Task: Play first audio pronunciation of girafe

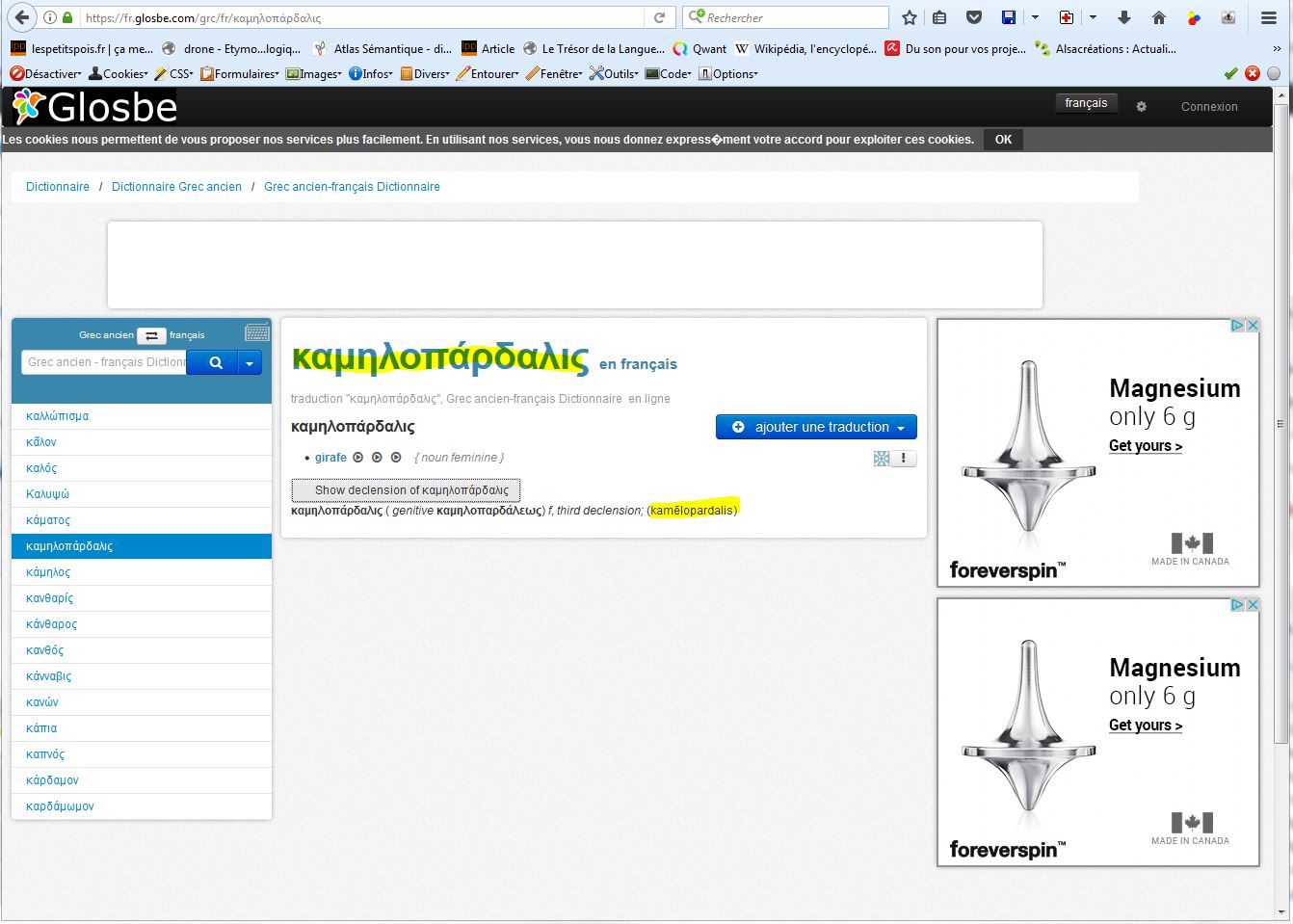Action: point(358,458)
